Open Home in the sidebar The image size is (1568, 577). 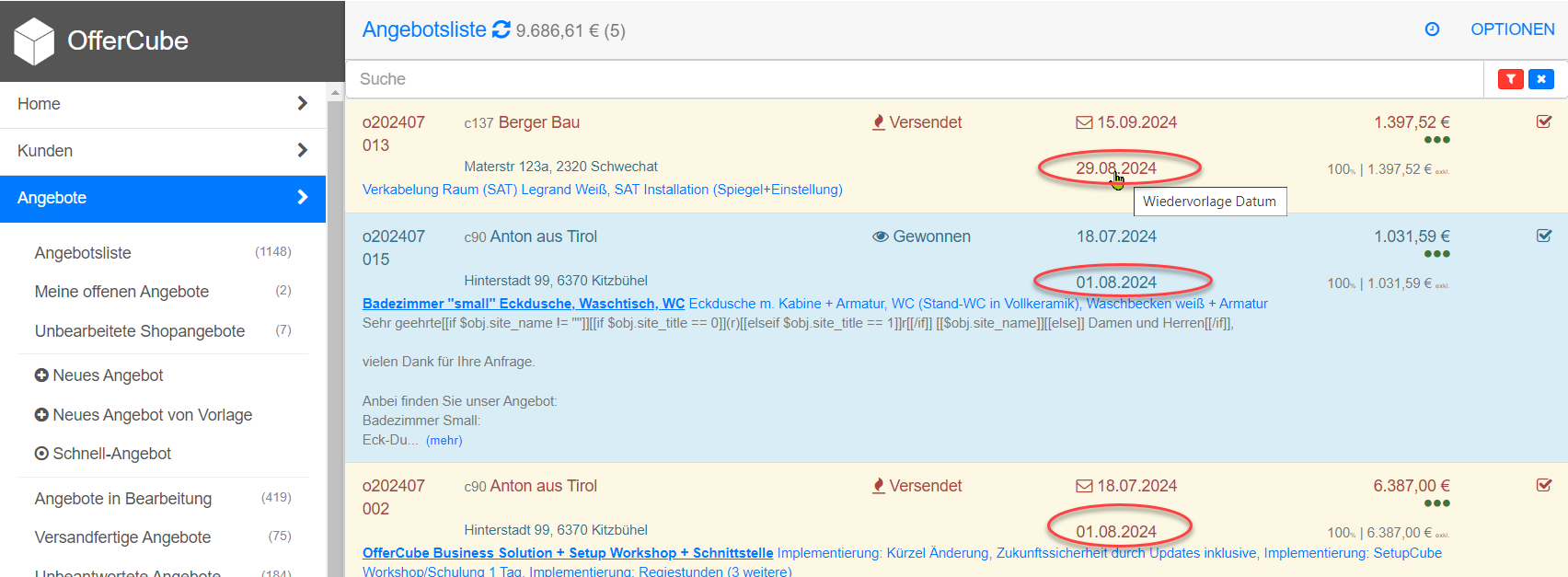(163, 104)
